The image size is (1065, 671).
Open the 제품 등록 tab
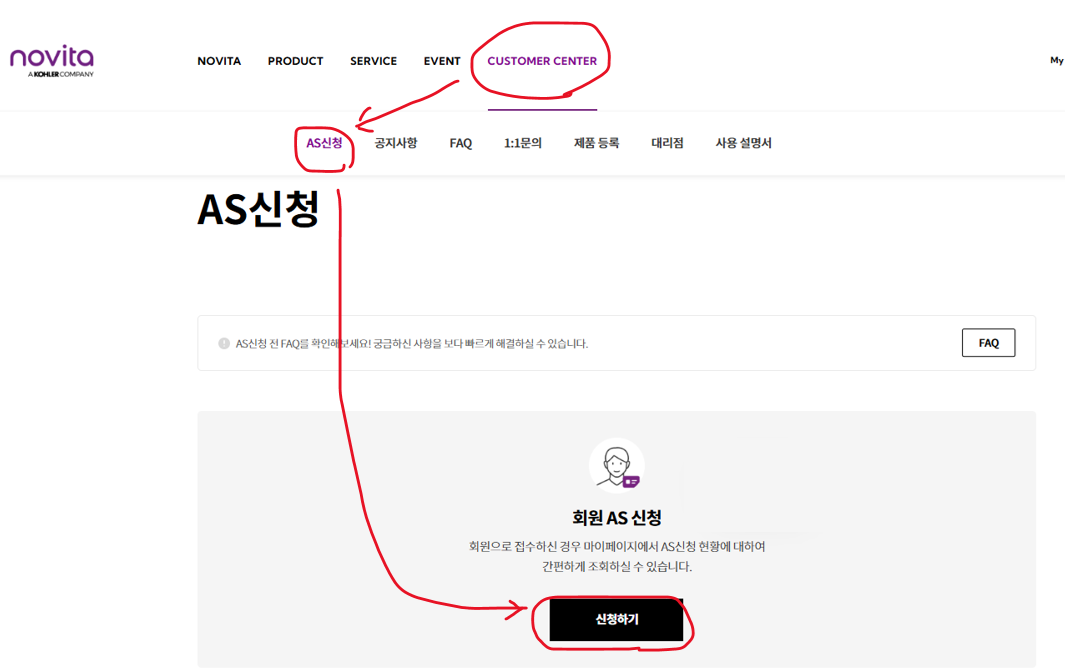[600, 142]
